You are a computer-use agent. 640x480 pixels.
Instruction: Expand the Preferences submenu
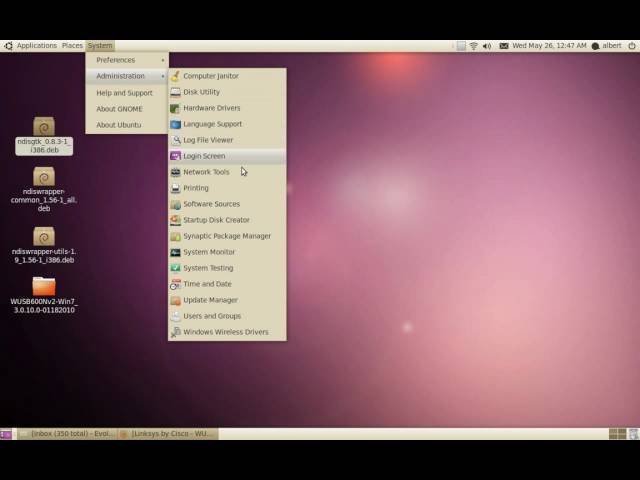[x=127, y=60]
